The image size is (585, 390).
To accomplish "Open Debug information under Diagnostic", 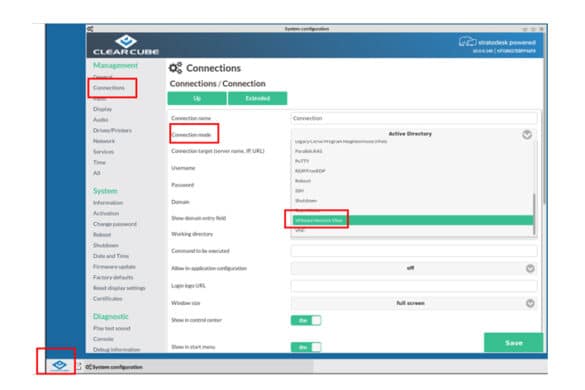I will tap(116, 349).
